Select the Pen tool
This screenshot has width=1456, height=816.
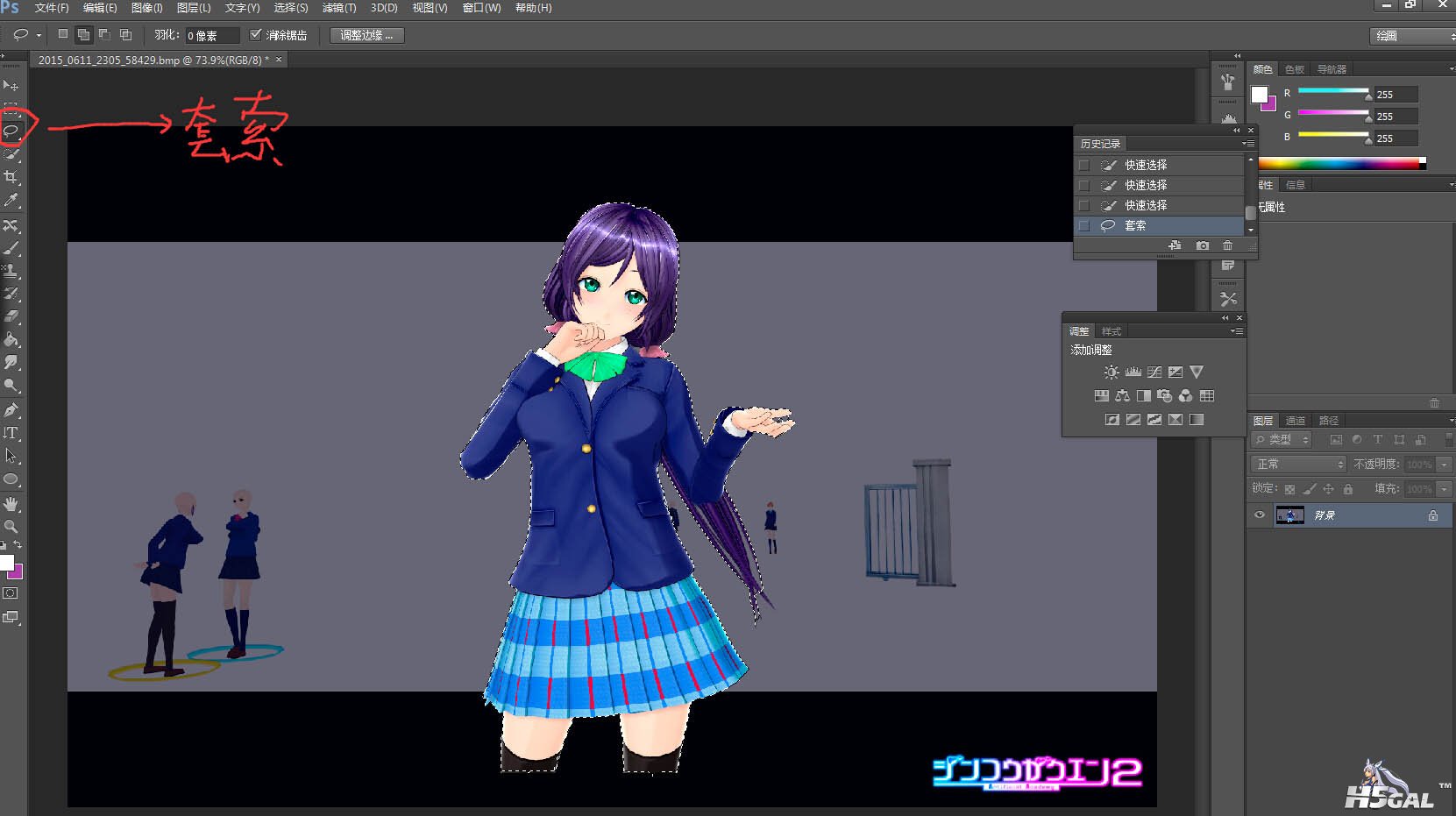pos(11,410)
